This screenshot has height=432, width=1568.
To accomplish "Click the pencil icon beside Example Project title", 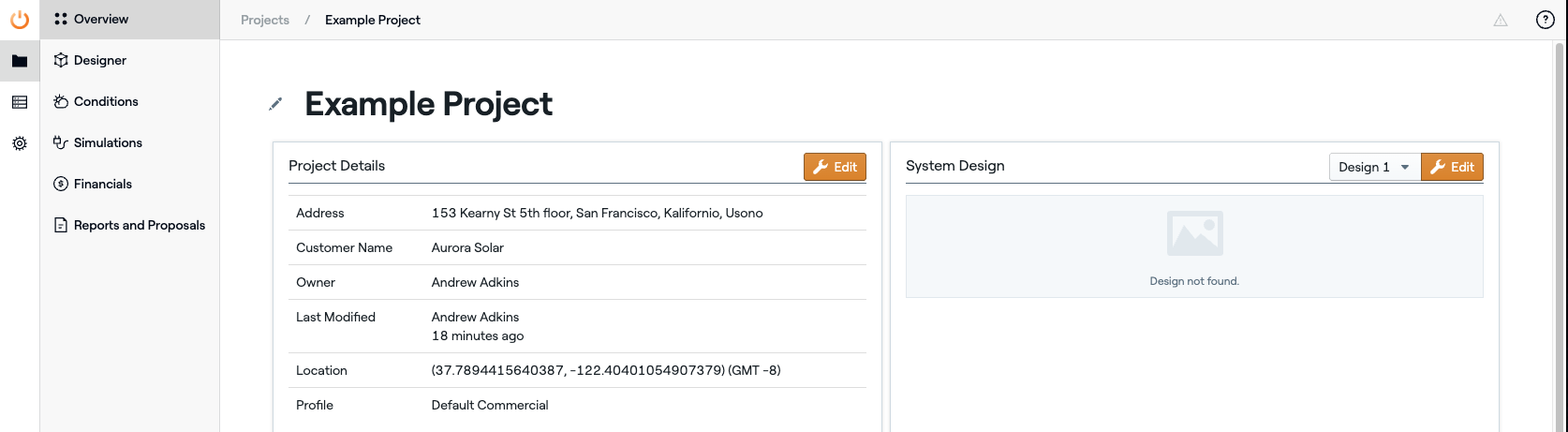I will pos(275,104).
